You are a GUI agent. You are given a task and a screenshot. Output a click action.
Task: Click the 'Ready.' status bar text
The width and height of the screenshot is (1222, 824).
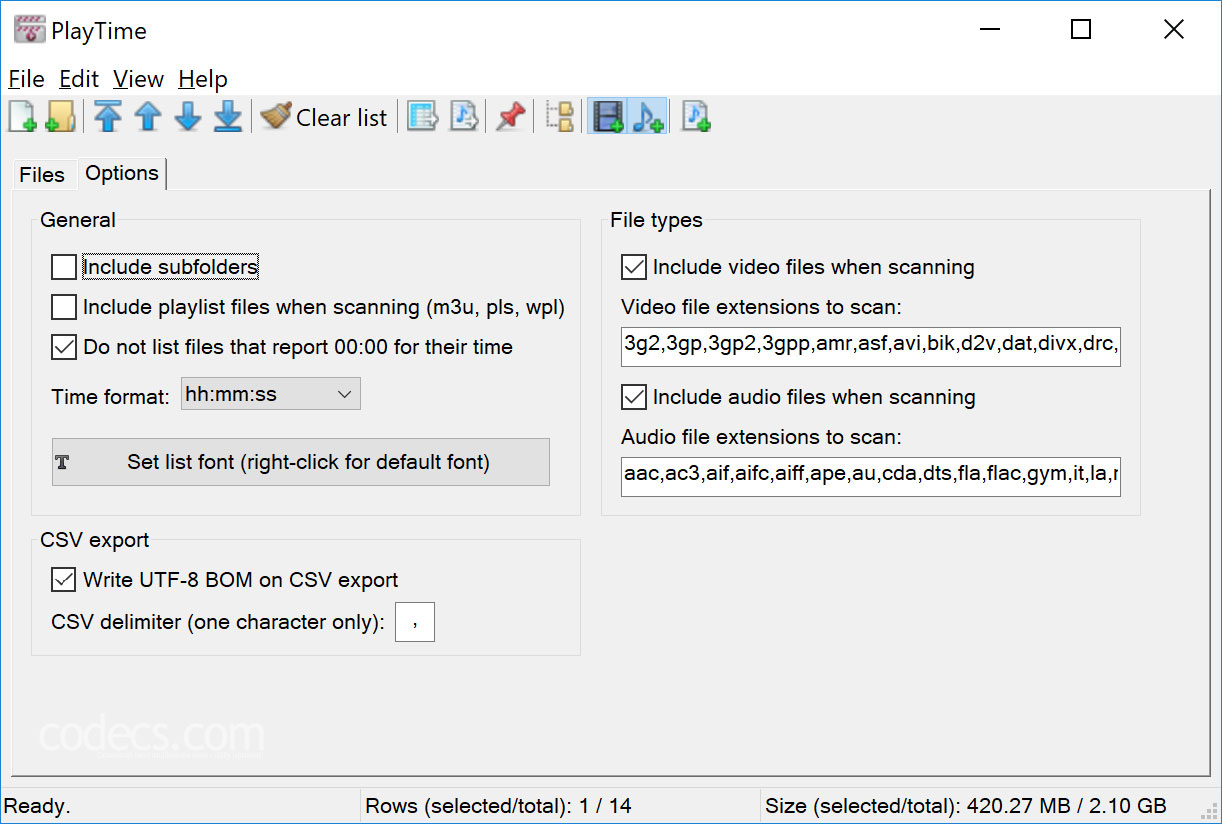(37, 805)
